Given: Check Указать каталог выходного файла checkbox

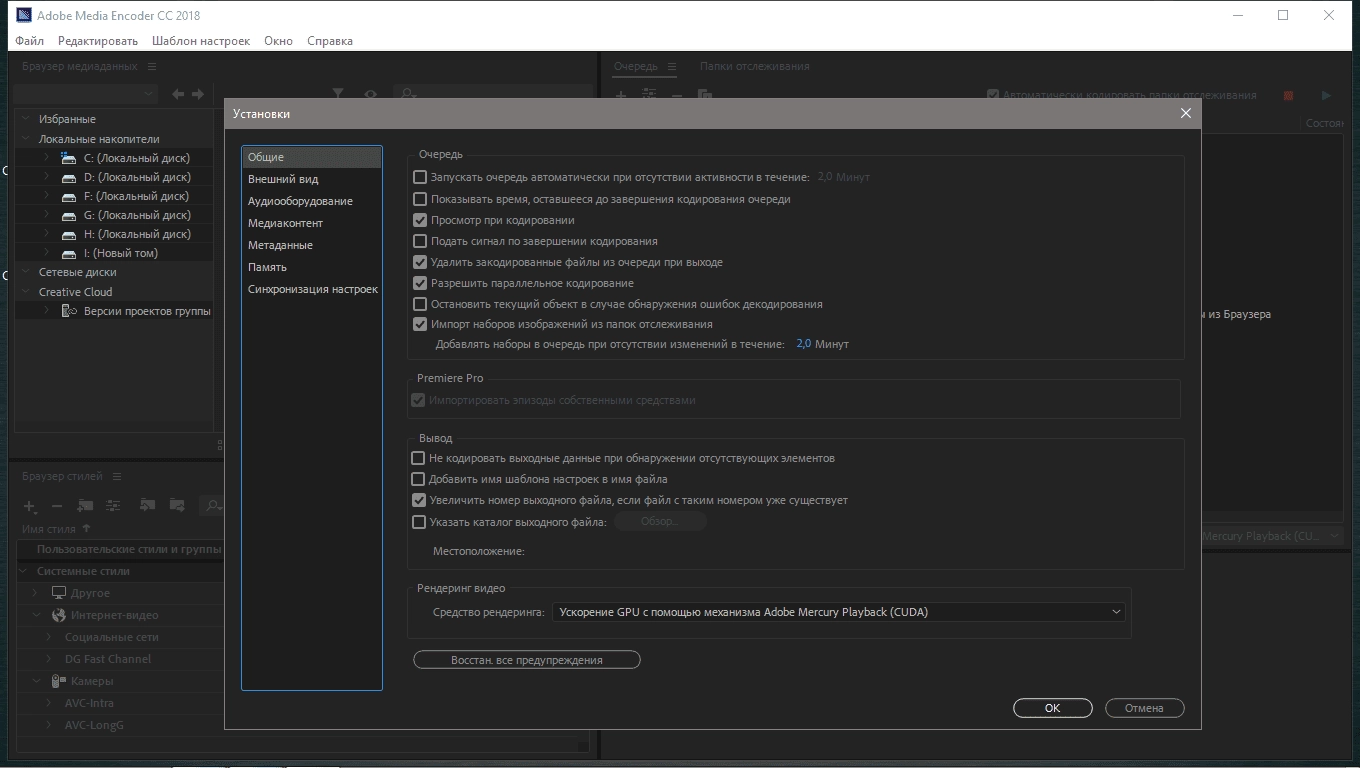Looking at the screenshot, I should point(419,522).
